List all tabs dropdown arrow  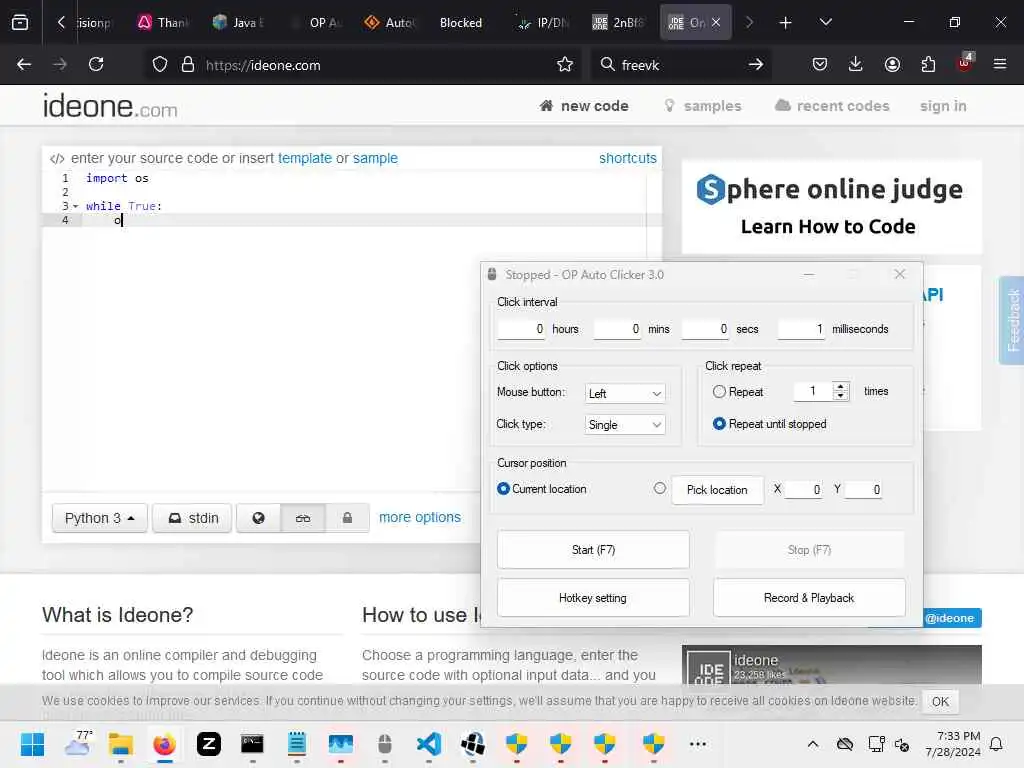coord(825,22)
